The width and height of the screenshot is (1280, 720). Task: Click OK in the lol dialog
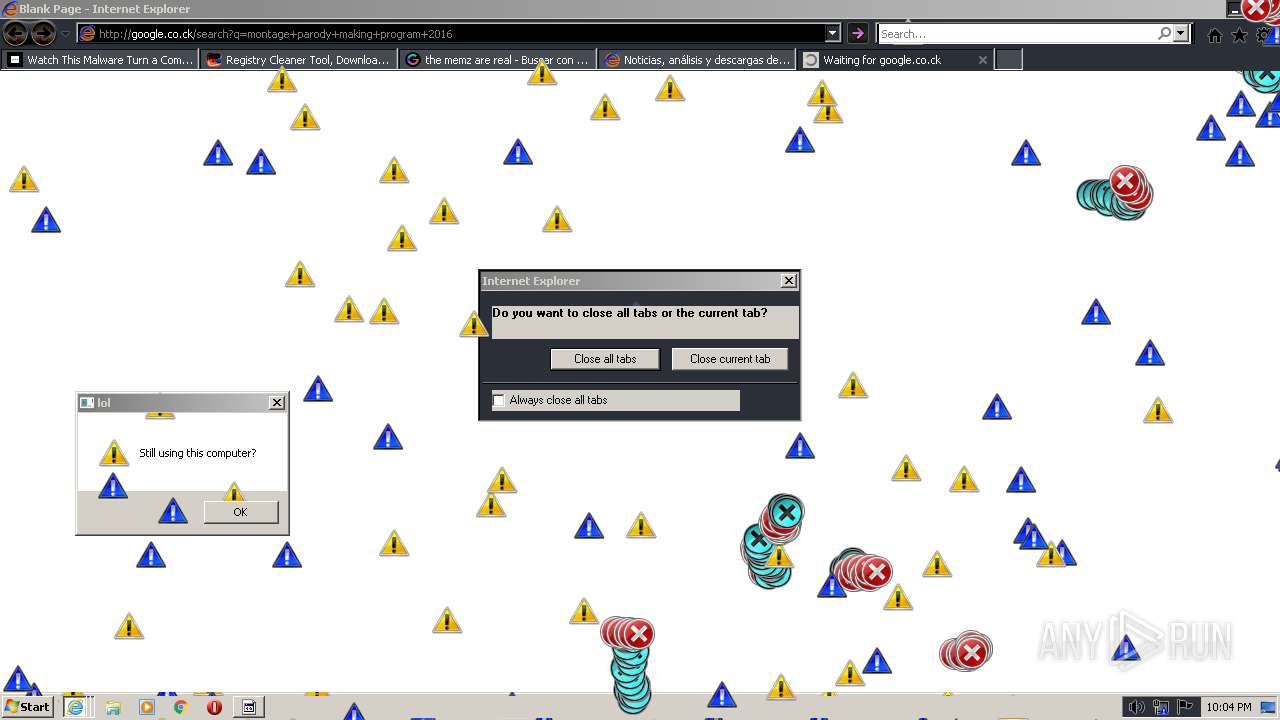[240, 512]
